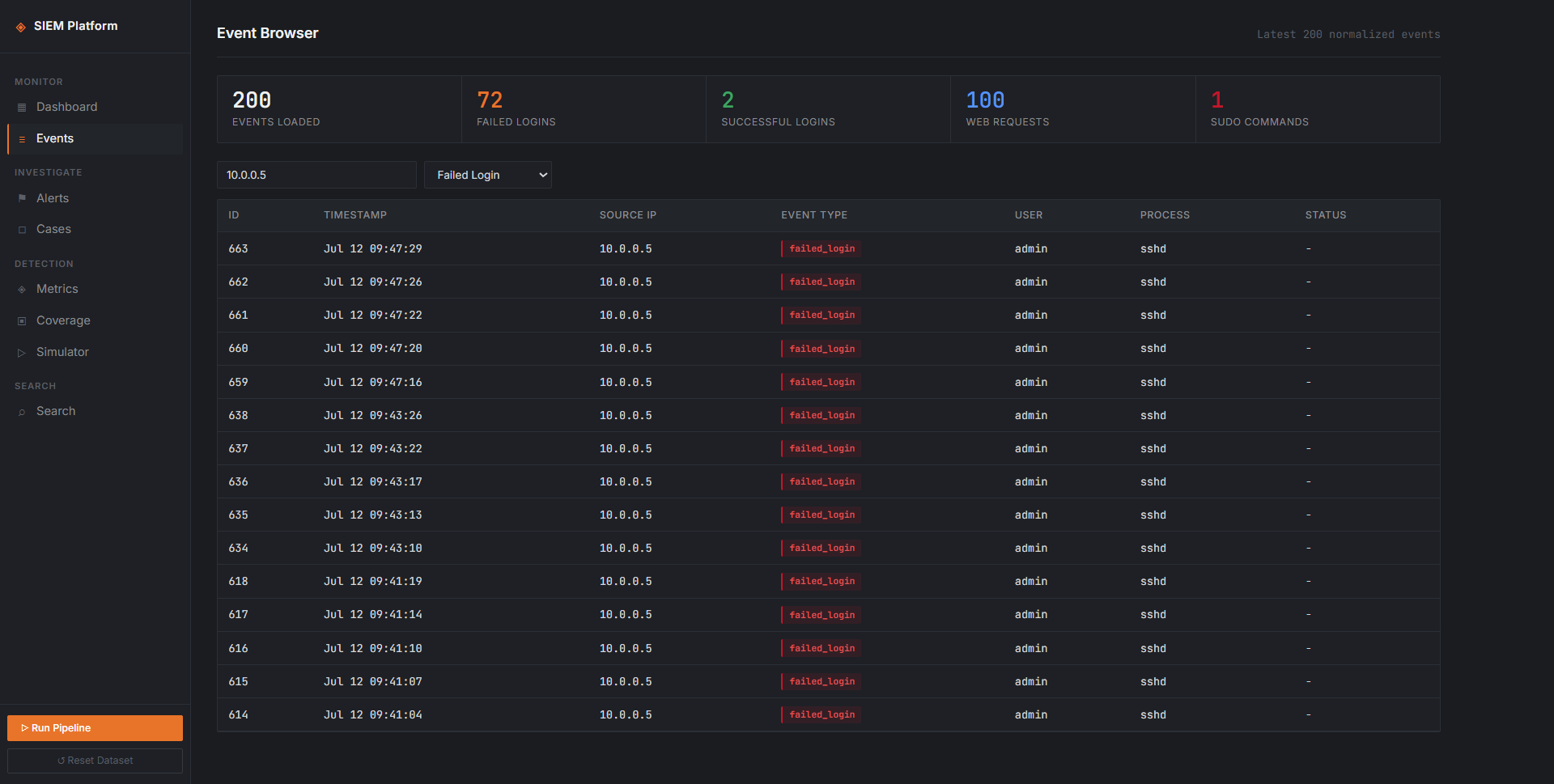The image size is (1554, 784).
Task: Click timestamp Jul 12 09:47:22
Action: click(373, 315)
